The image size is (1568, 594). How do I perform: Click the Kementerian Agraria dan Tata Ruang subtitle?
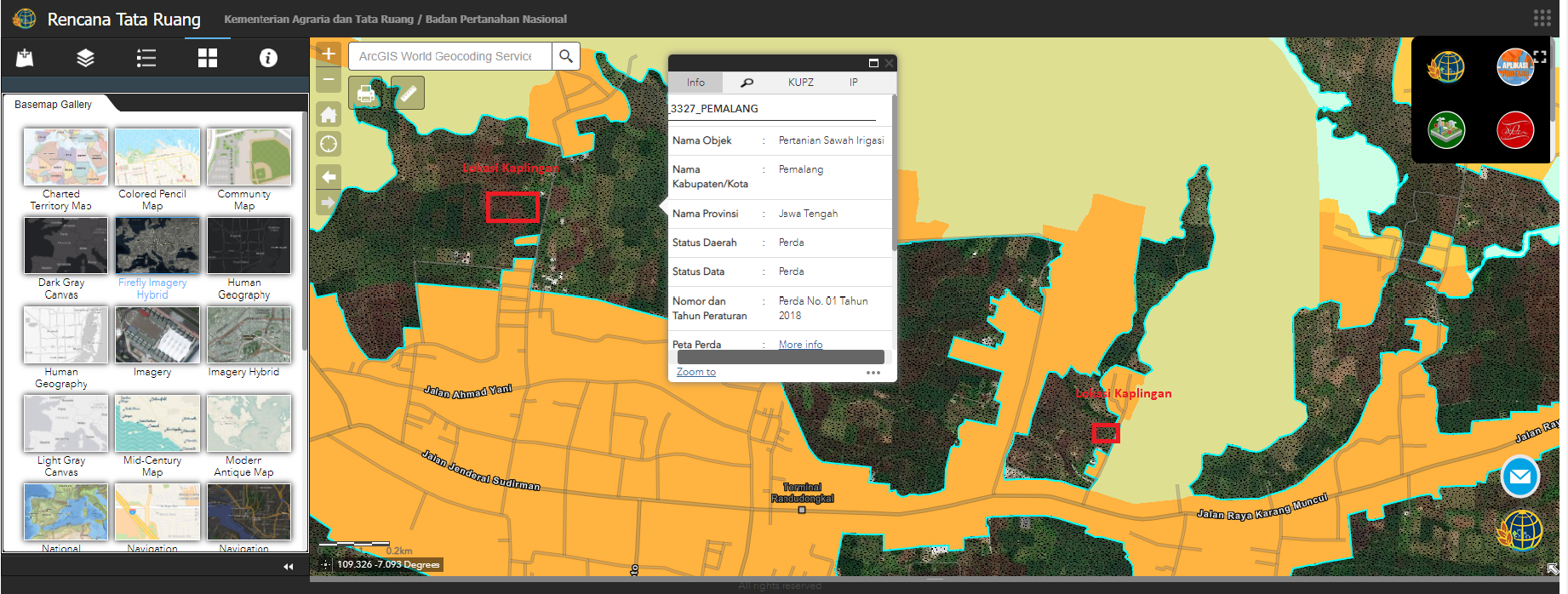click(395, 19)
